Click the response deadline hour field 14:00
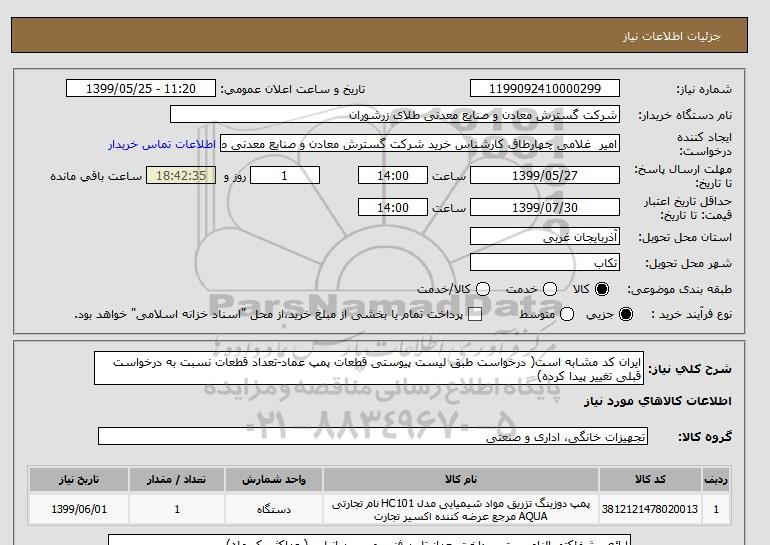This screenshot has height=545, width=770. click(x=393, y=175)
